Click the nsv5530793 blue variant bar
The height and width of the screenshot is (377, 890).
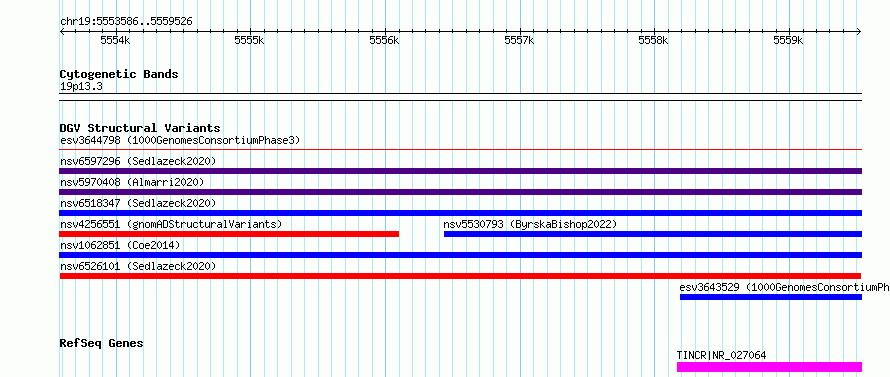pyautogui.click(x=653, y=234)
